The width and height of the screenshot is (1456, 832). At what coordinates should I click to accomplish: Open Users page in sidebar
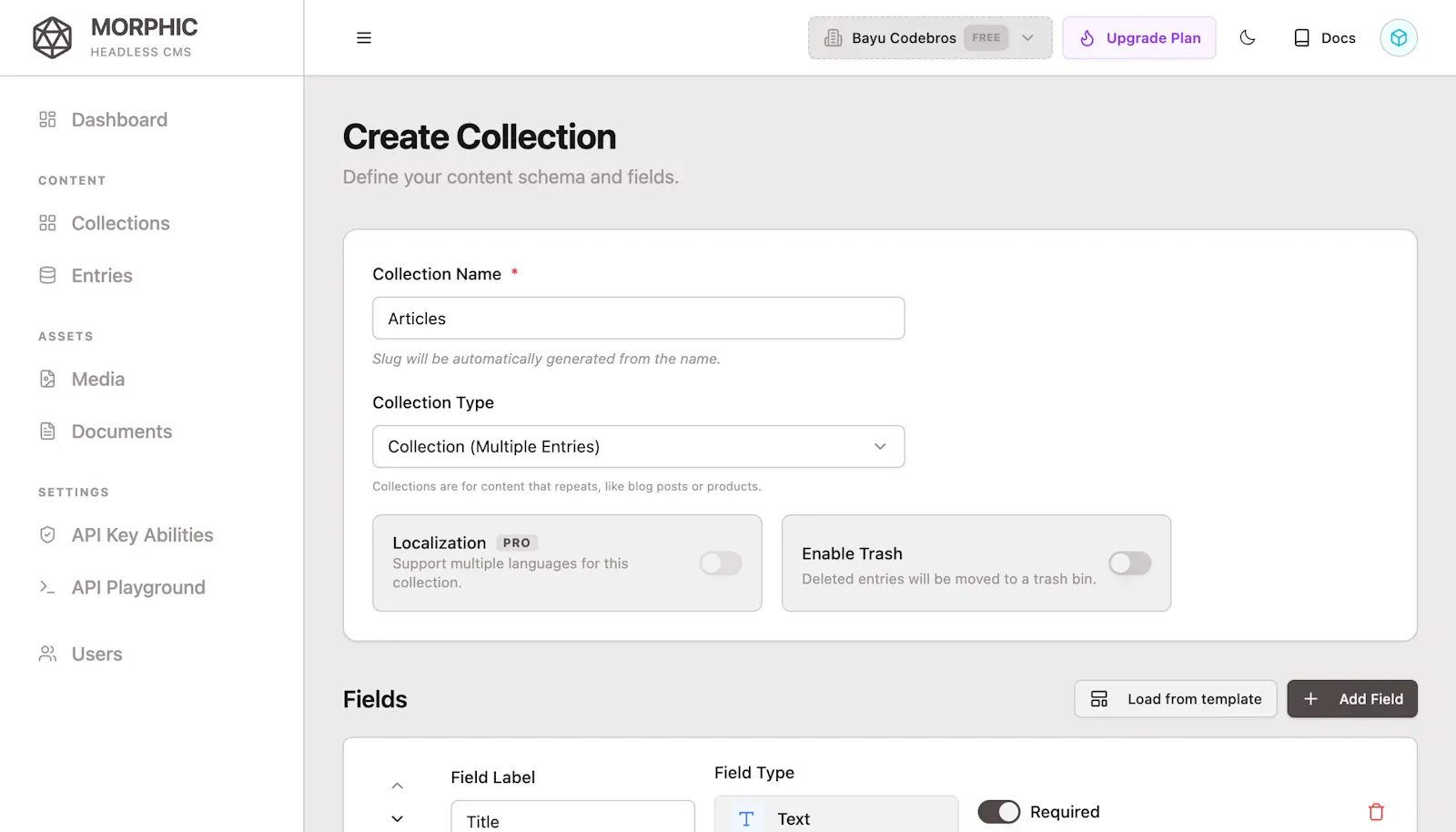point(96,654)
